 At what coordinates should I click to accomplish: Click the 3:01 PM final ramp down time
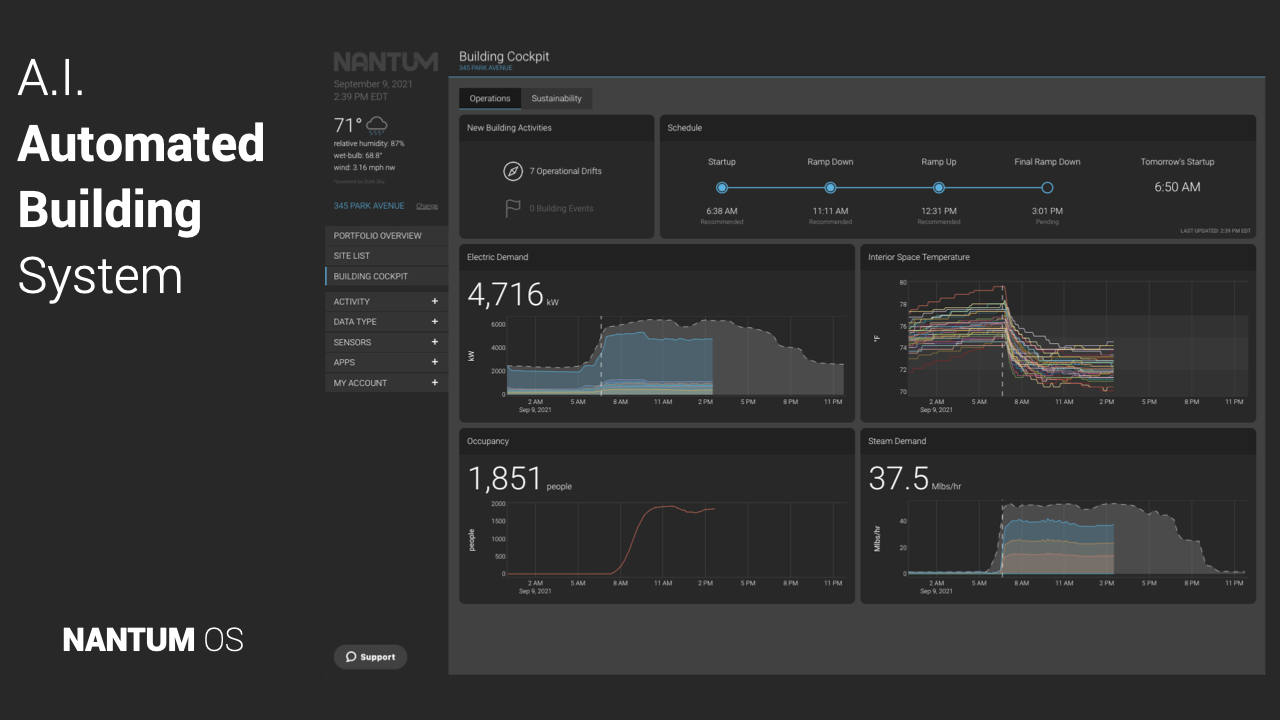[x=1047, y=211]
